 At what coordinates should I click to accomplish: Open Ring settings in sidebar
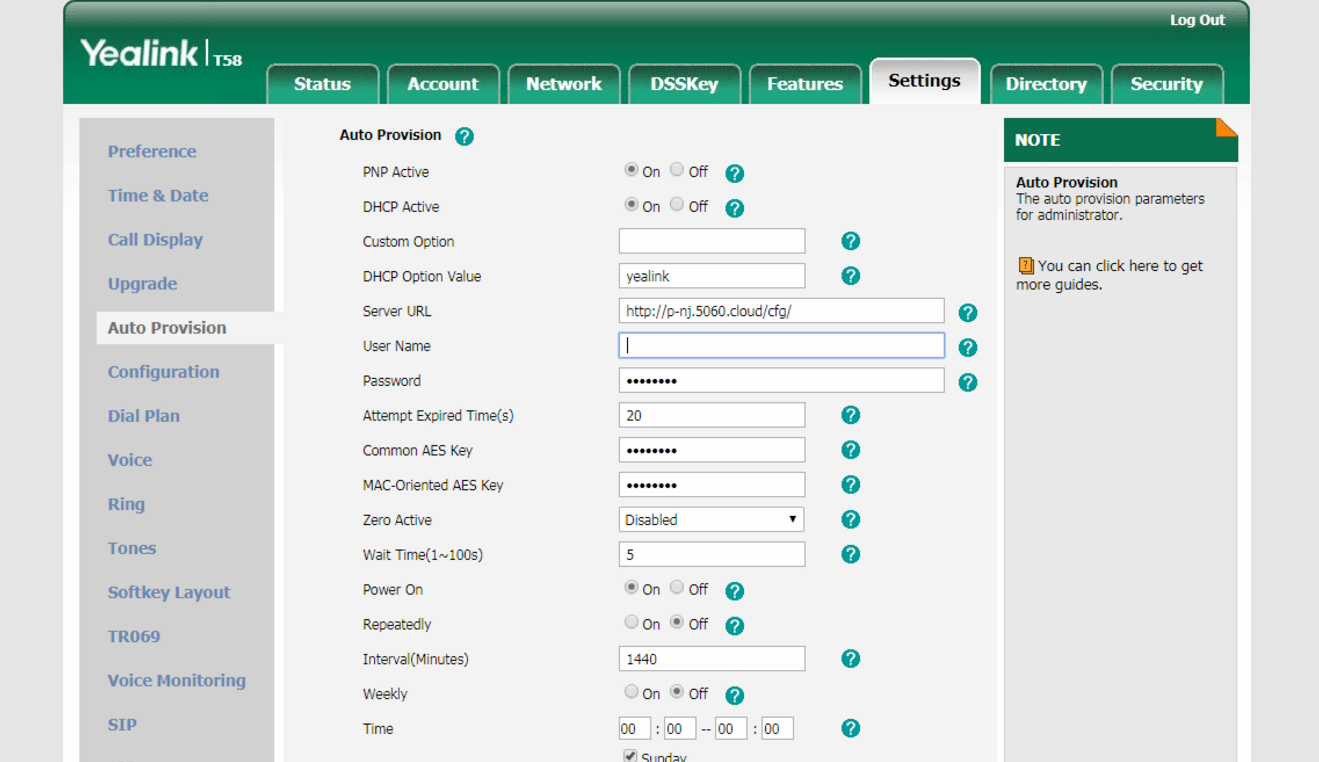[x=126, y=503]
